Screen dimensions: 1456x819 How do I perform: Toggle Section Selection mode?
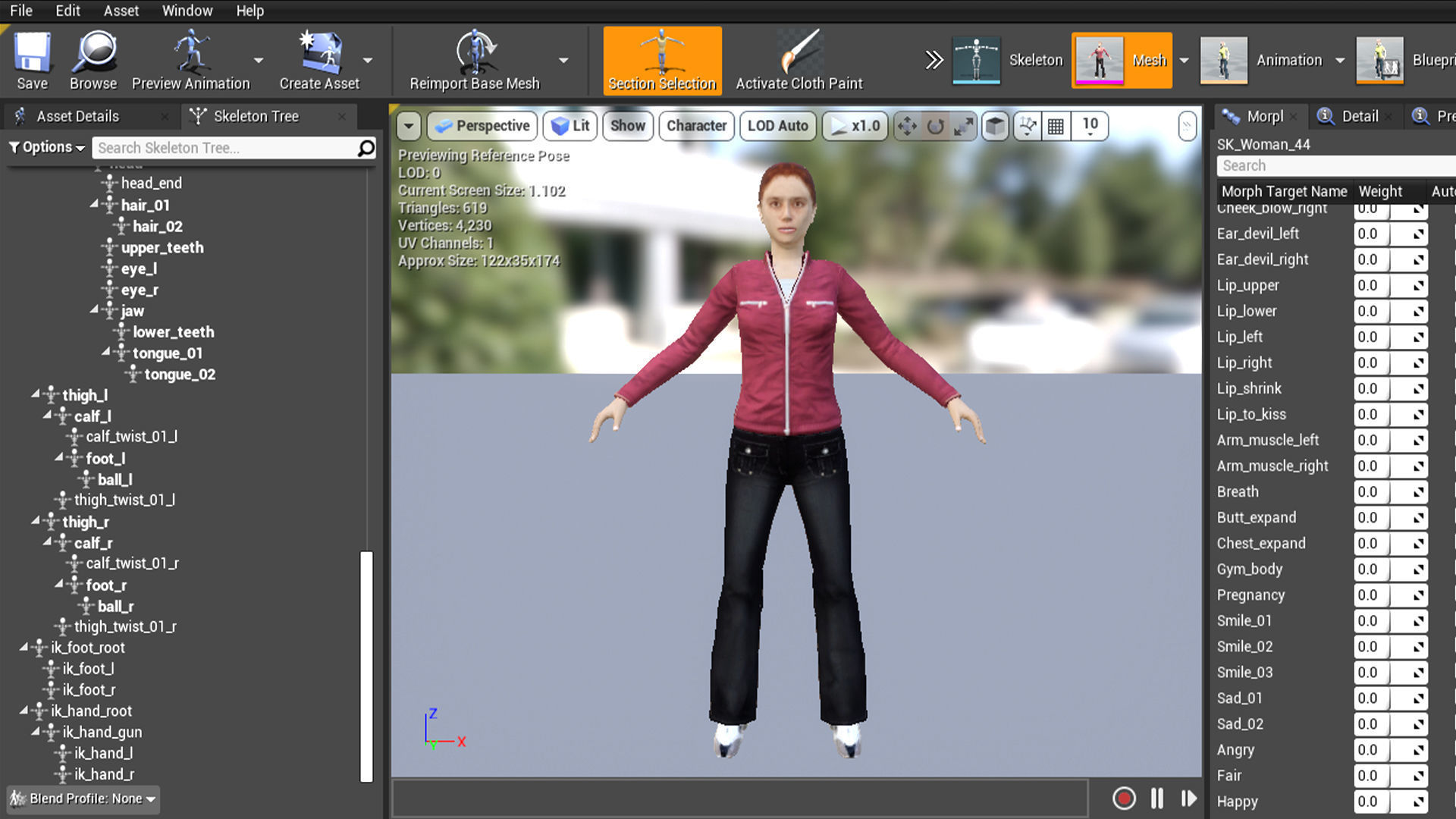662,61
